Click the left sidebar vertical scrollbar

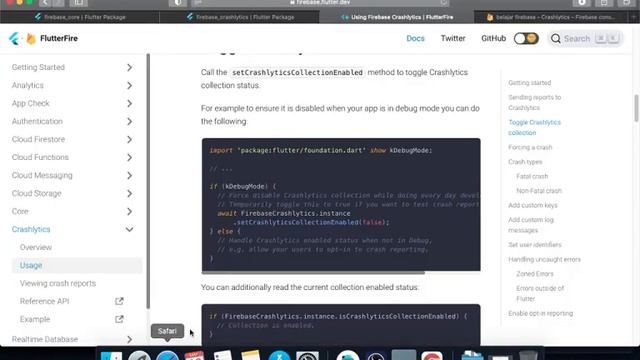[x=148, y=181]
